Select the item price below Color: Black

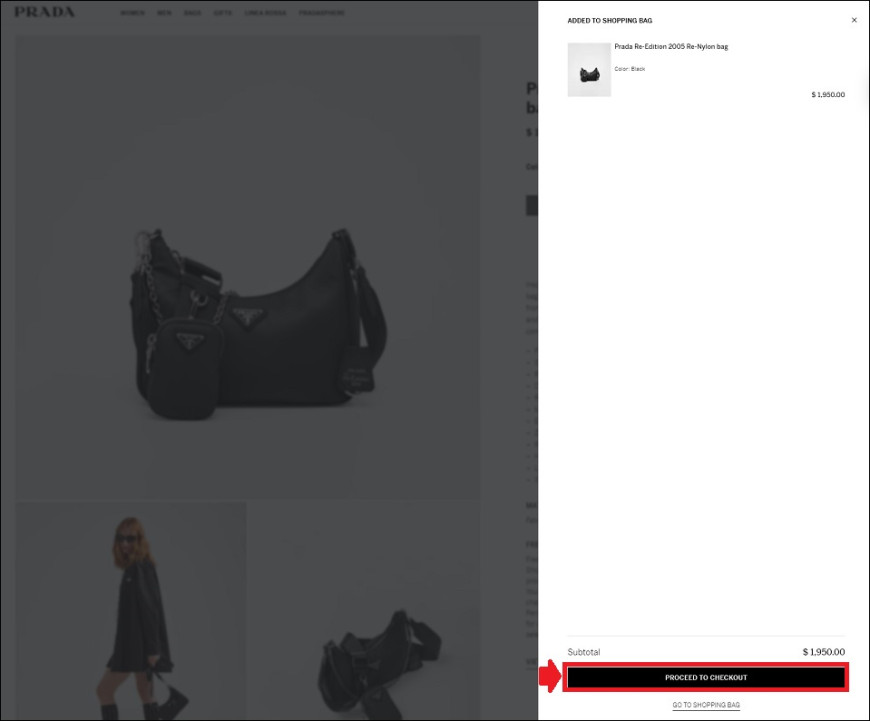click(x=828, y=95)
